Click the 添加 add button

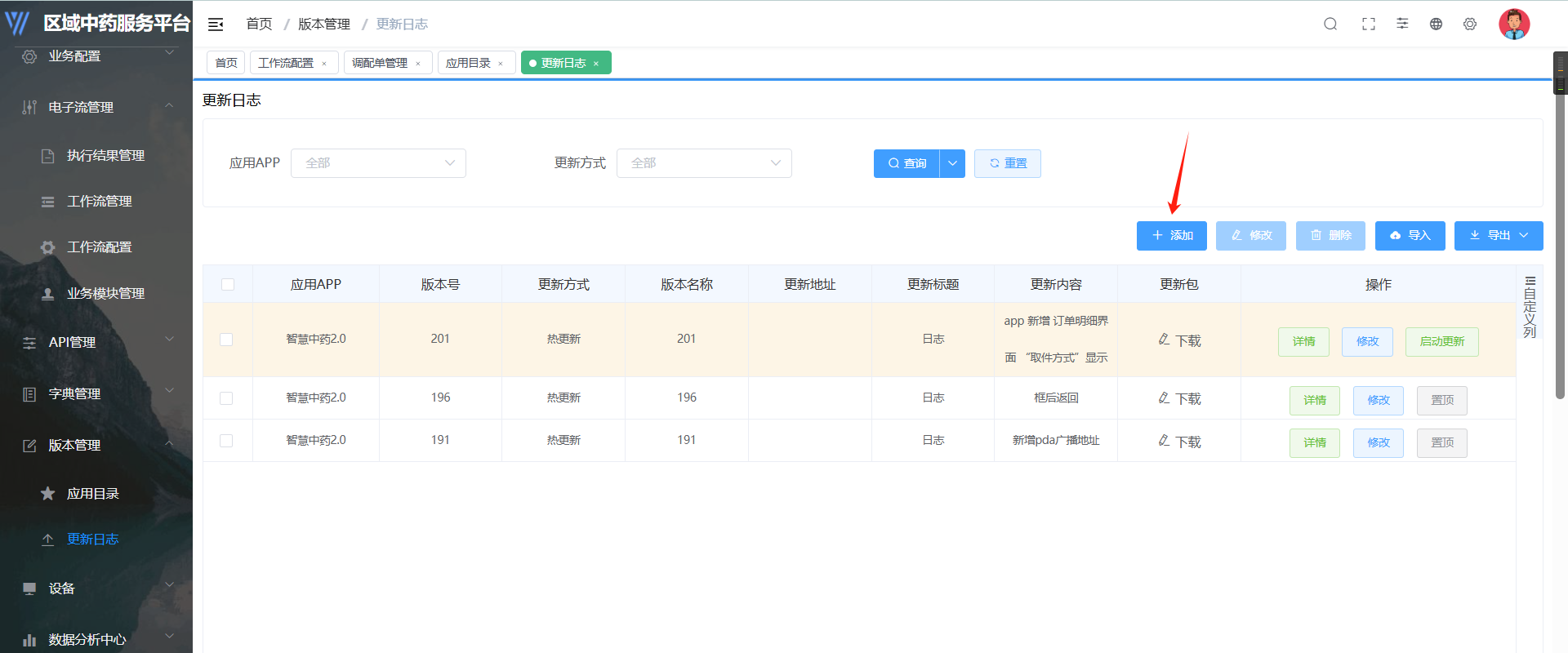click(x=1172, y=235)
